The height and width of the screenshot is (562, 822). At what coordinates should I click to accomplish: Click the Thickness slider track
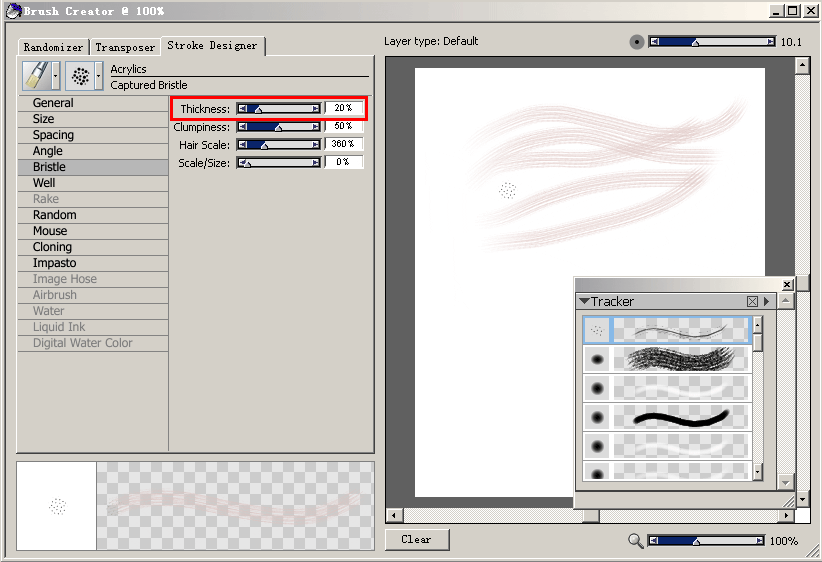tap(279, 109)
